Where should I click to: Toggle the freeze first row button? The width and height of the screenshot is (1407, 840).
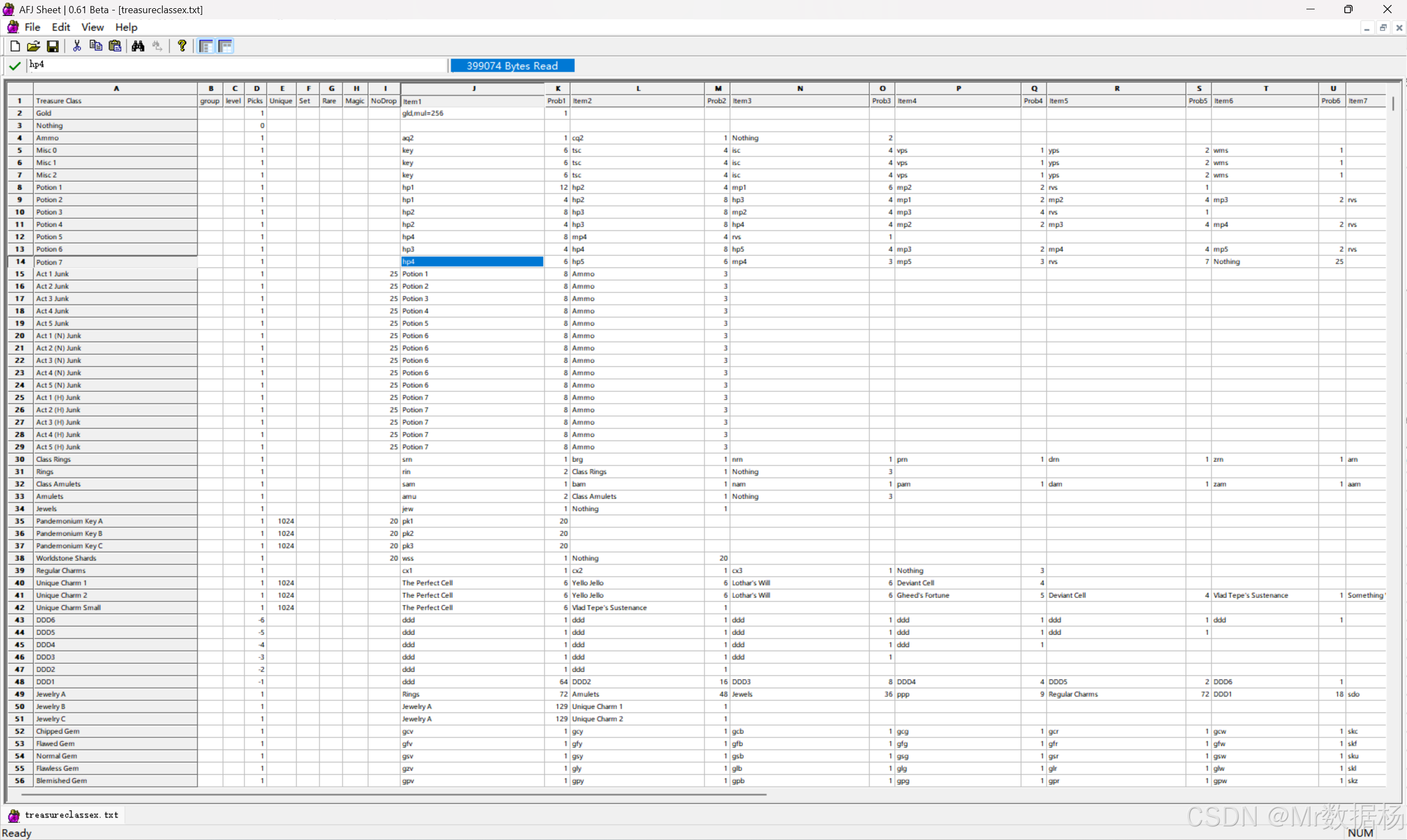(x=225, y=46)
